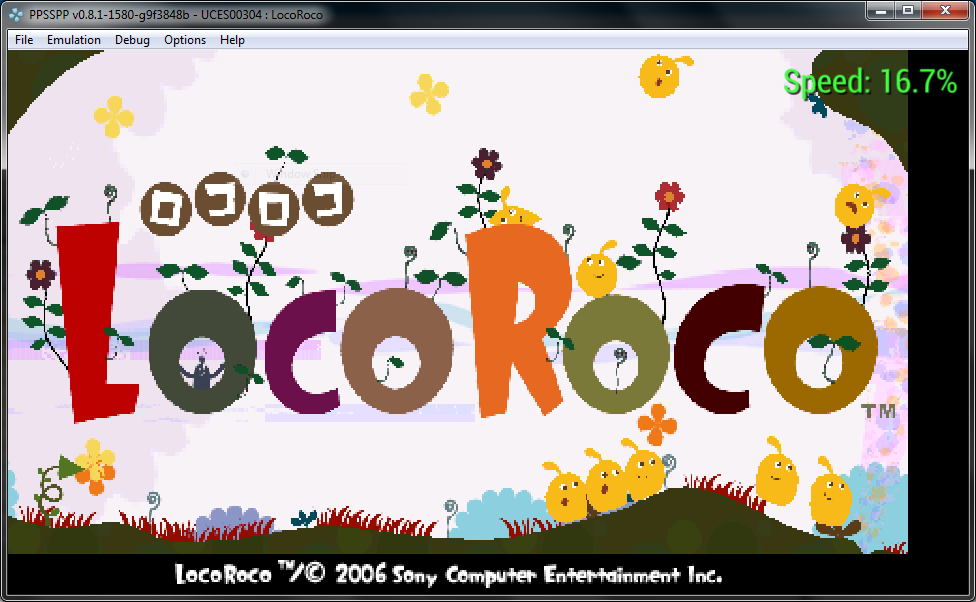The image size is (976, 602).
Task: Open the Options menu
Action: click(x=185, y=40)
